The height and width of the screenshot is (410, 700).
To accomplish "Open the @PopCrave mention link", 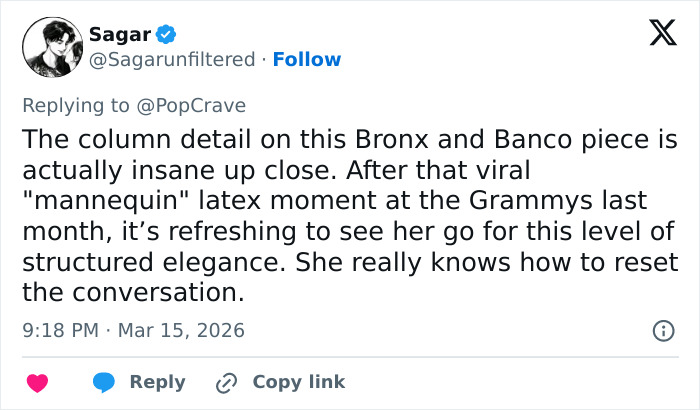I will (x=198, y=104).
